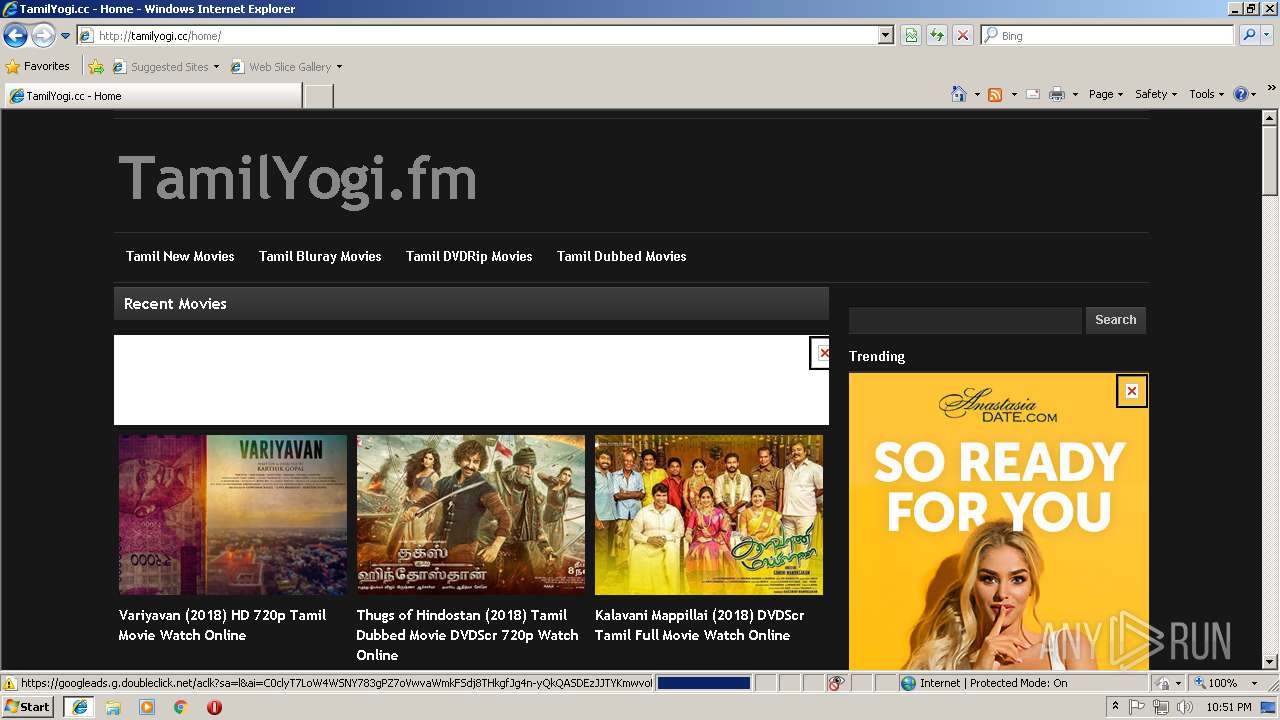Click the privacy report eye icon

point(836,683)
